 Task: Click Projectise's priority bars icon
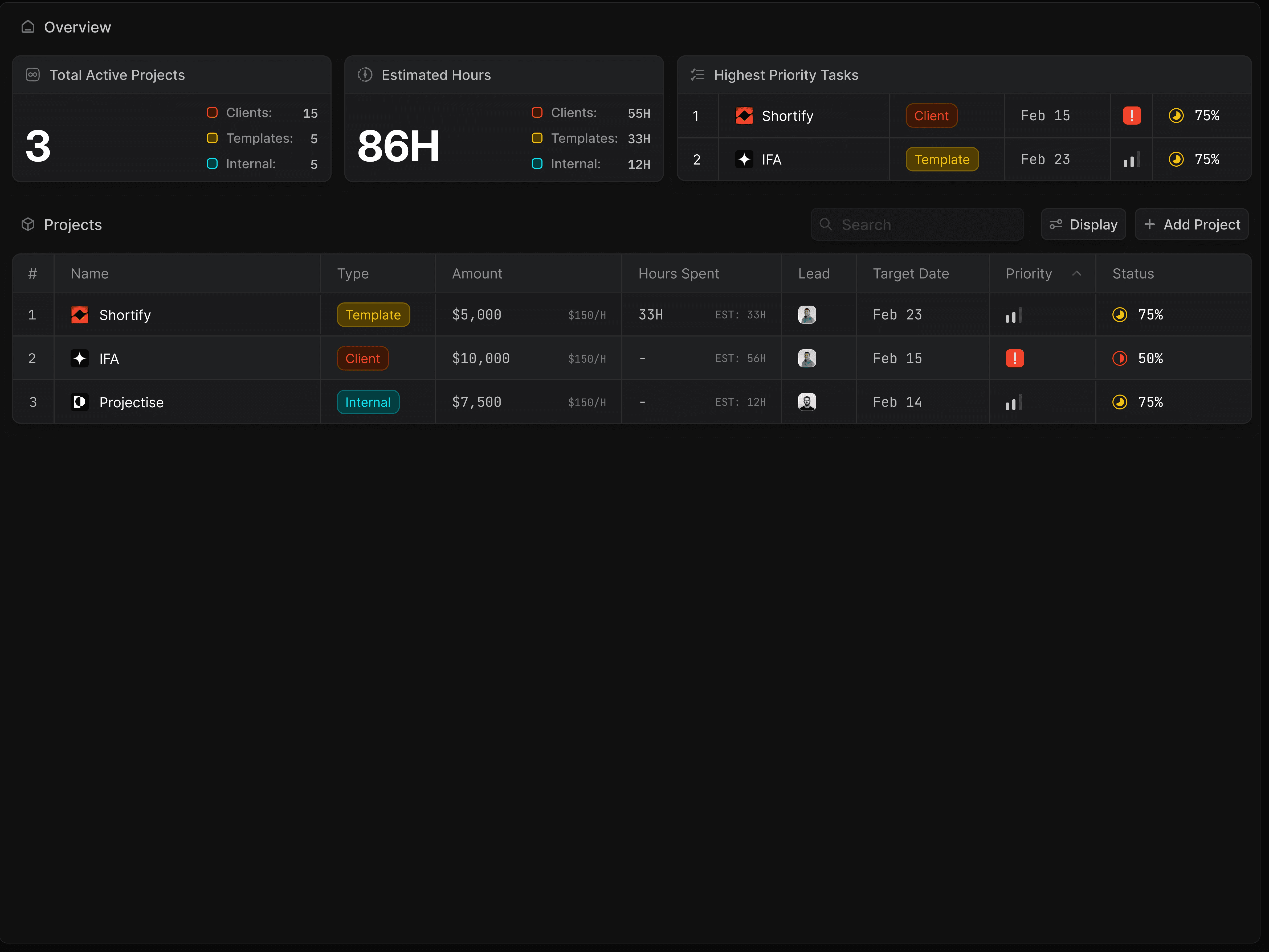(x=1013, y=402)
